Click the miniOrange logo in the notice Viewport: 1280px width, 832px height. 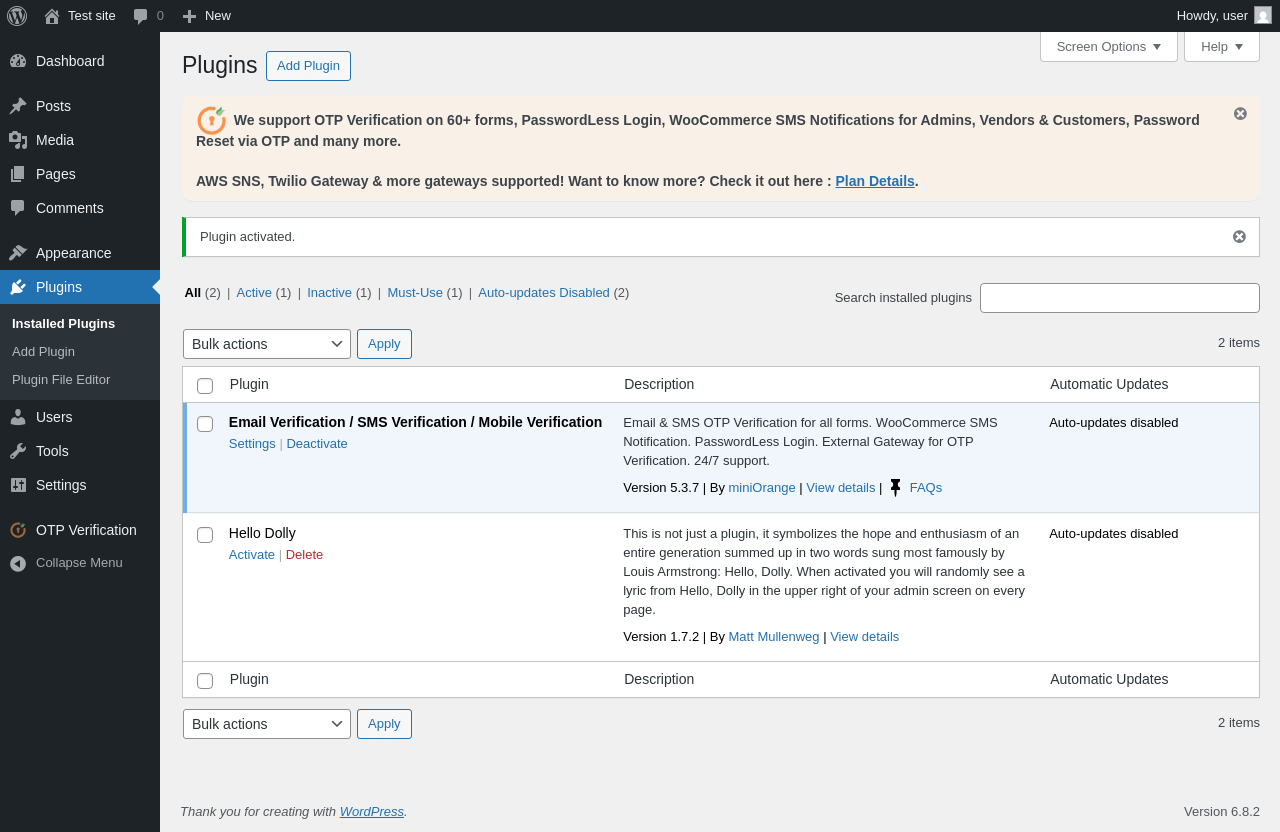point(211,120)
